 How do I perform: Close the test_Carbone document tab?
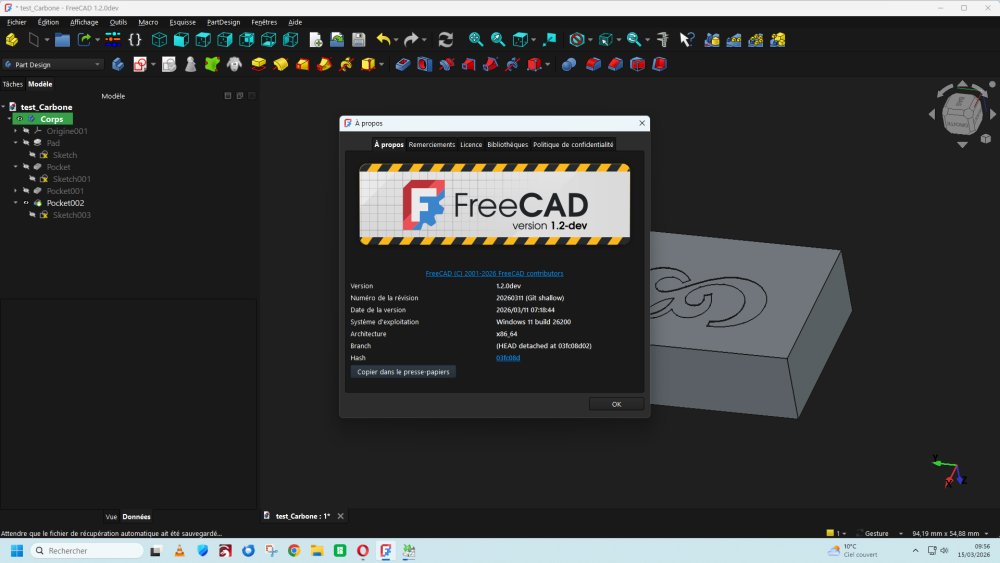coord(341,516)
